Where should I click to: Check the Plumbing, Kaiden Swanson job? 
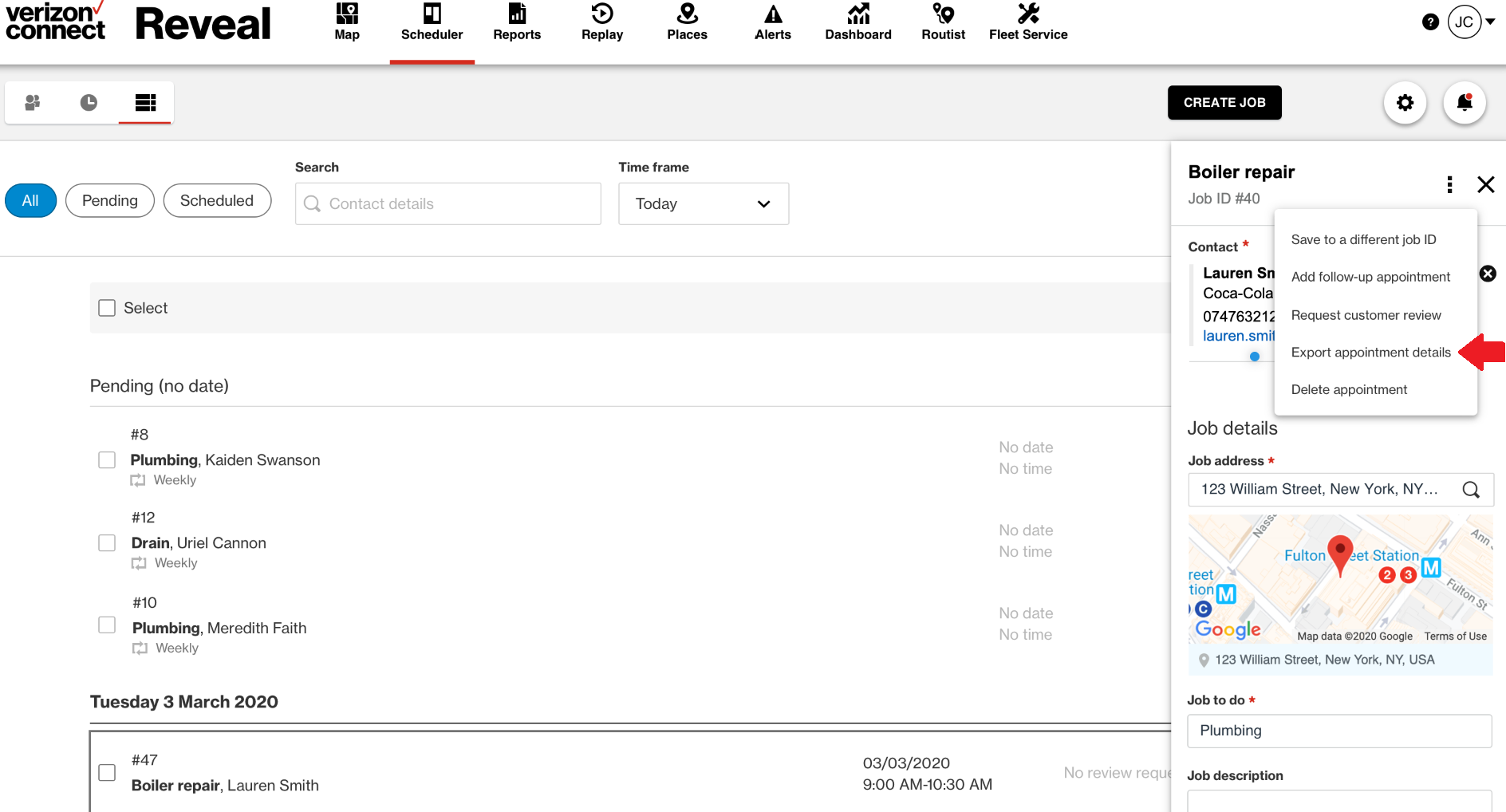(x=107, y=460)
